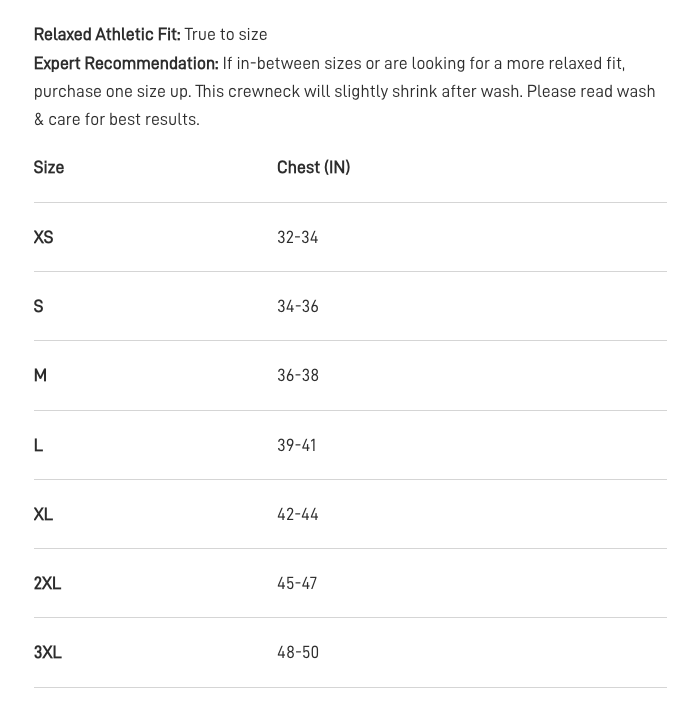
Task: Click the Chest (IN) column header
Action: coord(313,168)
